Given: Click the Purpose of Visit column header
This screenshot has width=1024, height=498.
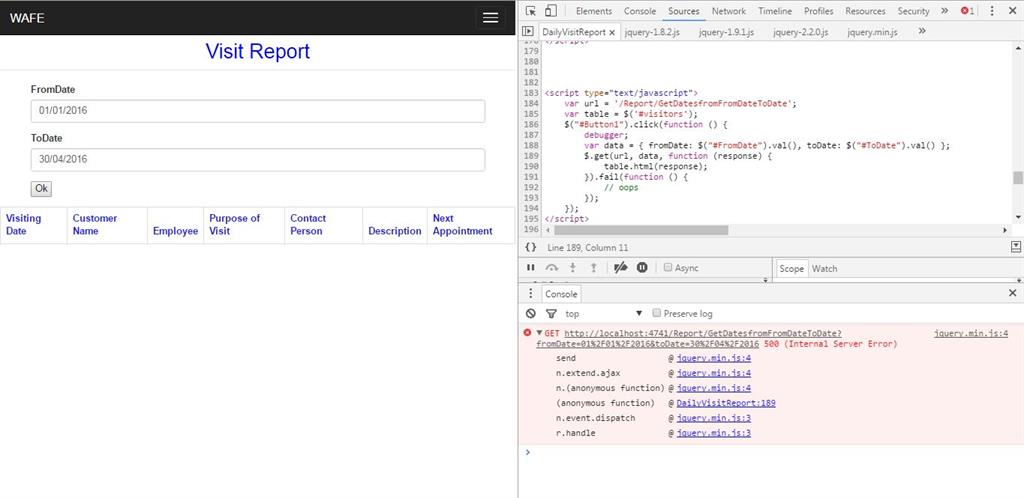Looking at the screenshot, I should click(x=244, y=225).
